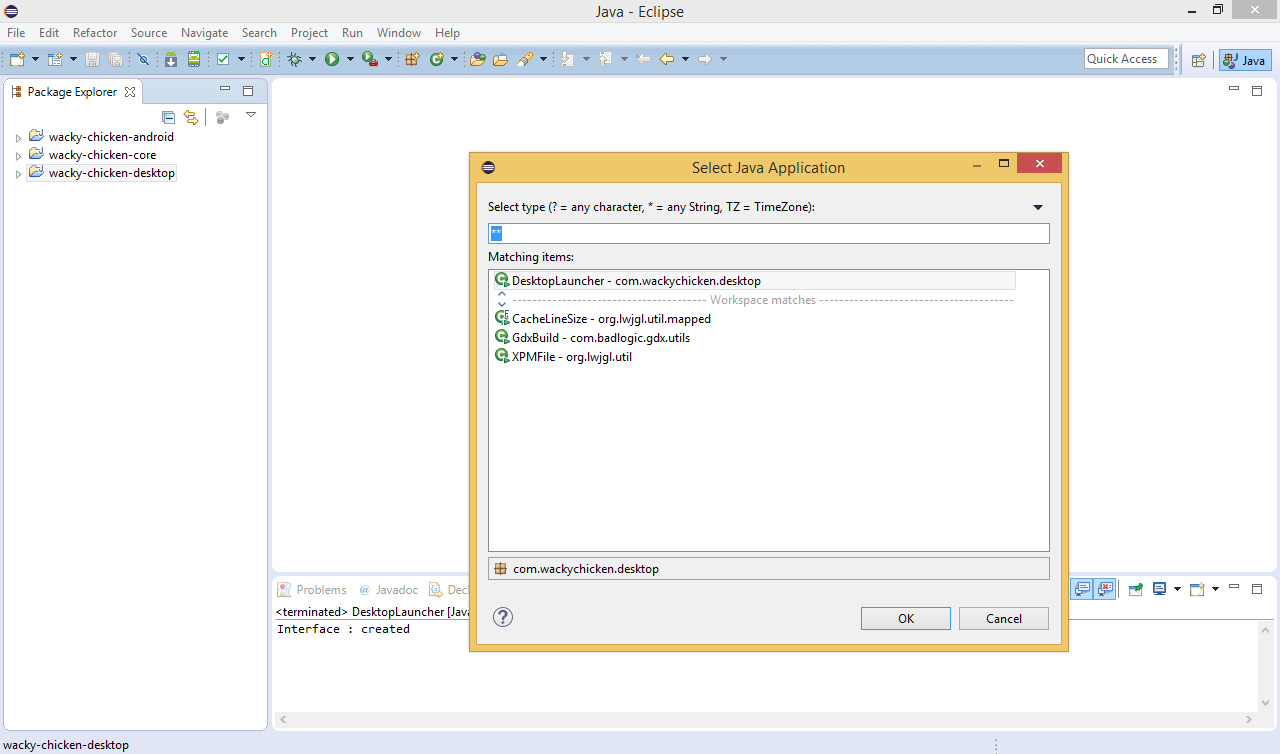1280x754 pixels.
Task: Click the Debug bug icon
Action: [x=295, y=59]
